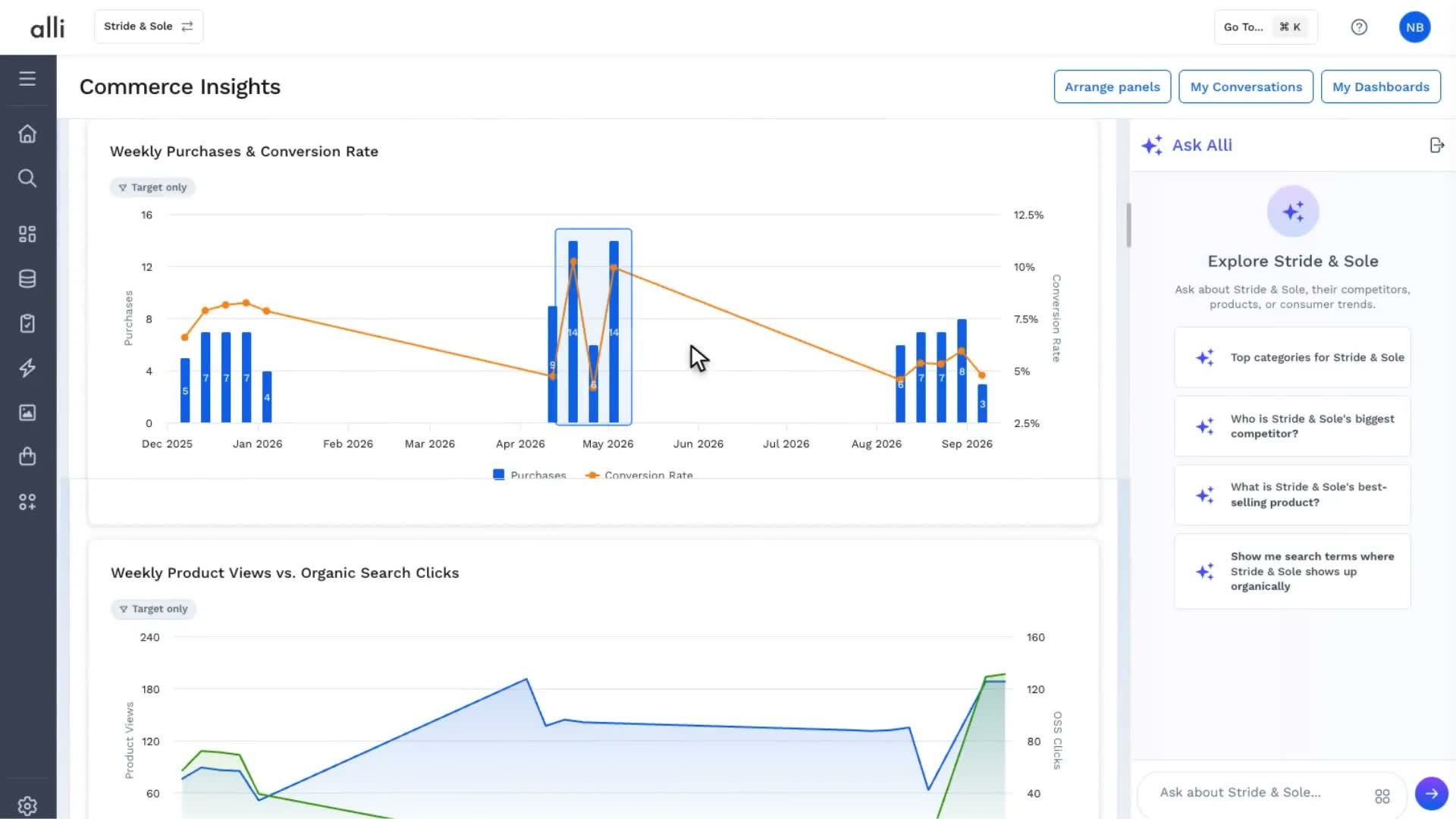Select 'Top categories for Stride & Sole' suggestion

1292,357
